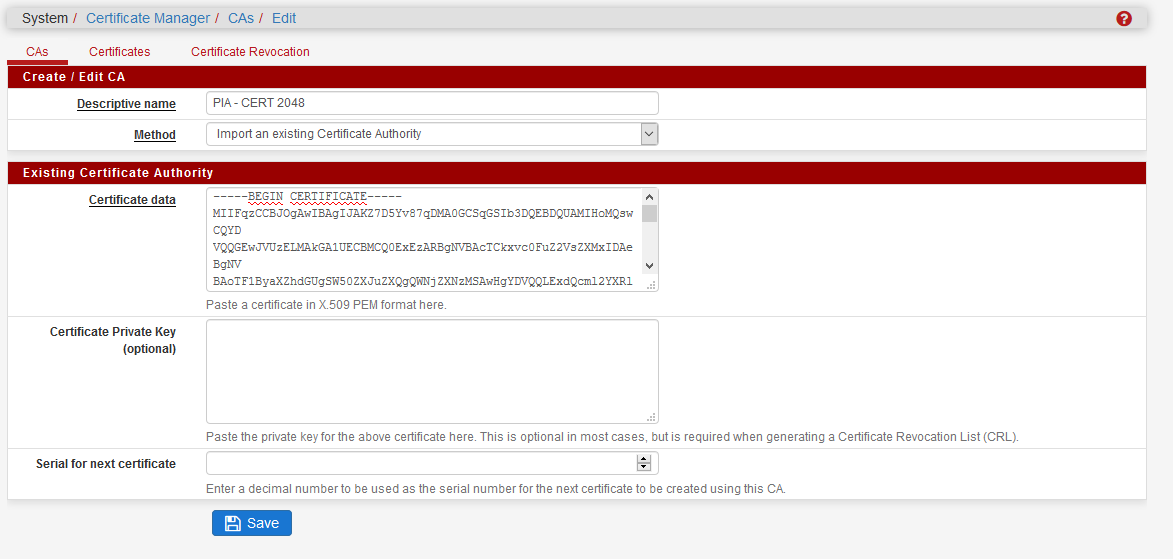
Task: Click the Certificate data resize grip
Action: point(652,285)
